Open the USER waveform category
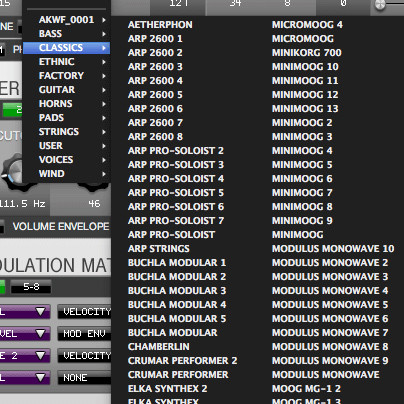The width and height of the screenshot is (404, 404). point(66,146)
